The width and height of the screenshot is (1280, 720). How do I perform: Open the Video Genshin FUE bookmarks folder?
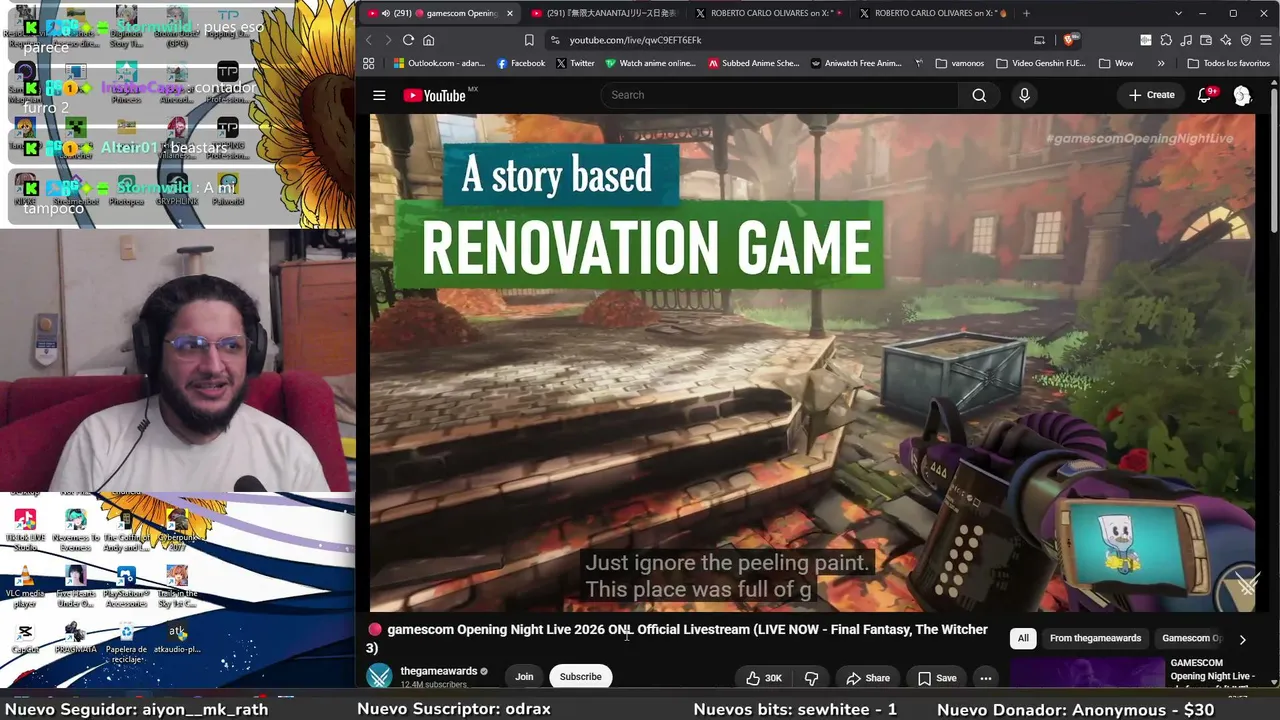click(x=1040, y=63)
